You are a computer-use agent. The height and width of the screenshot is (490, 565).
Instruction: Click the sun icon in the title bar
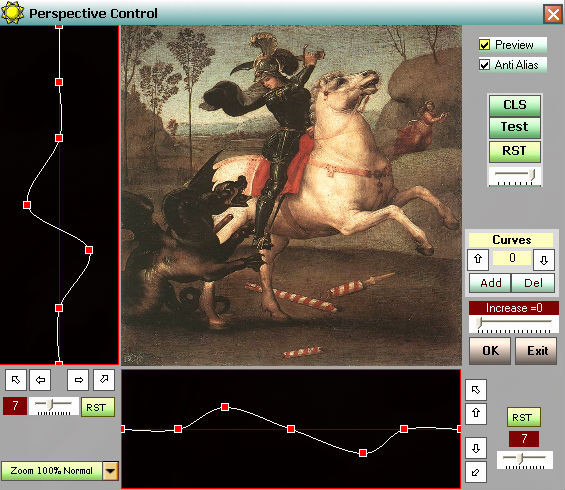coord(12,13)
